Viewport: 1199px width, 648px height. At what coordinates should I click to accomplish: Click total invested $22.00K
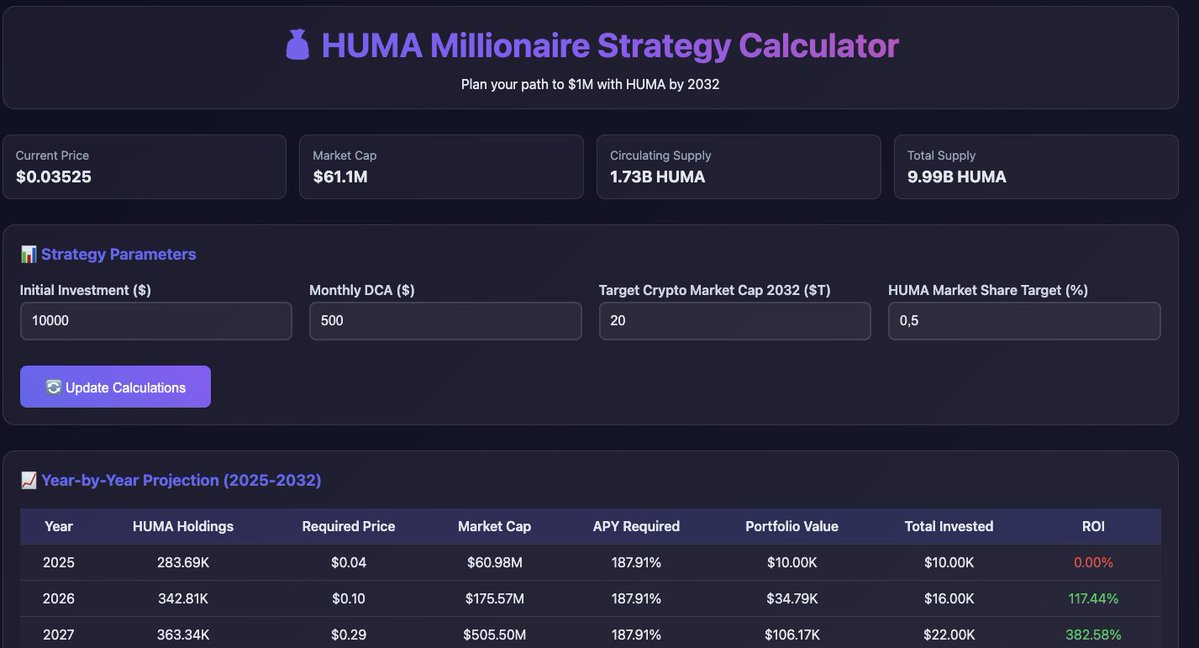[x=949, y=634]
